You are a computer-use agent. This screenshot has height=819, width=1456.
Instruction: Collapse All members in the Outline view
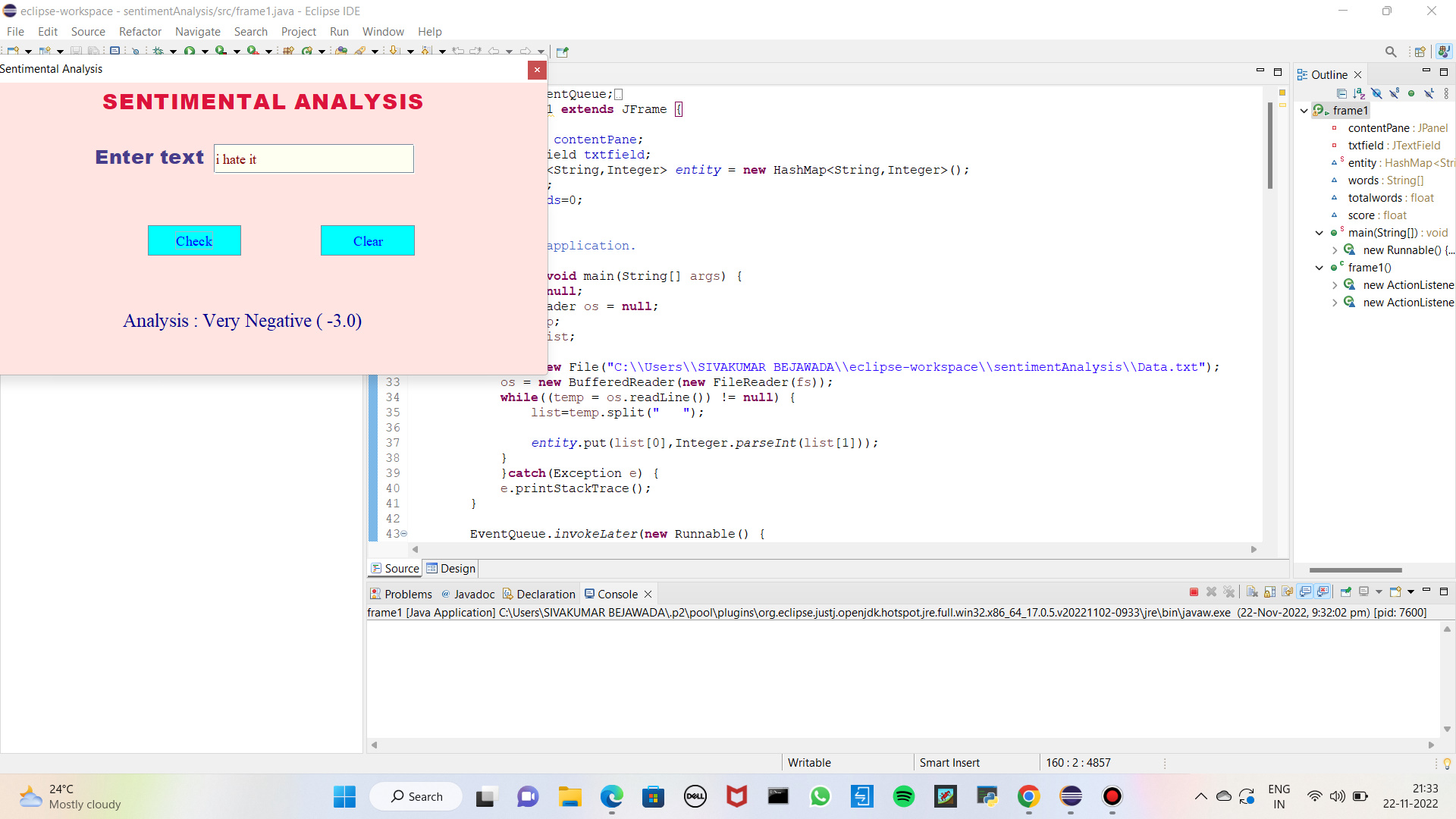(x=1341, y=93)
